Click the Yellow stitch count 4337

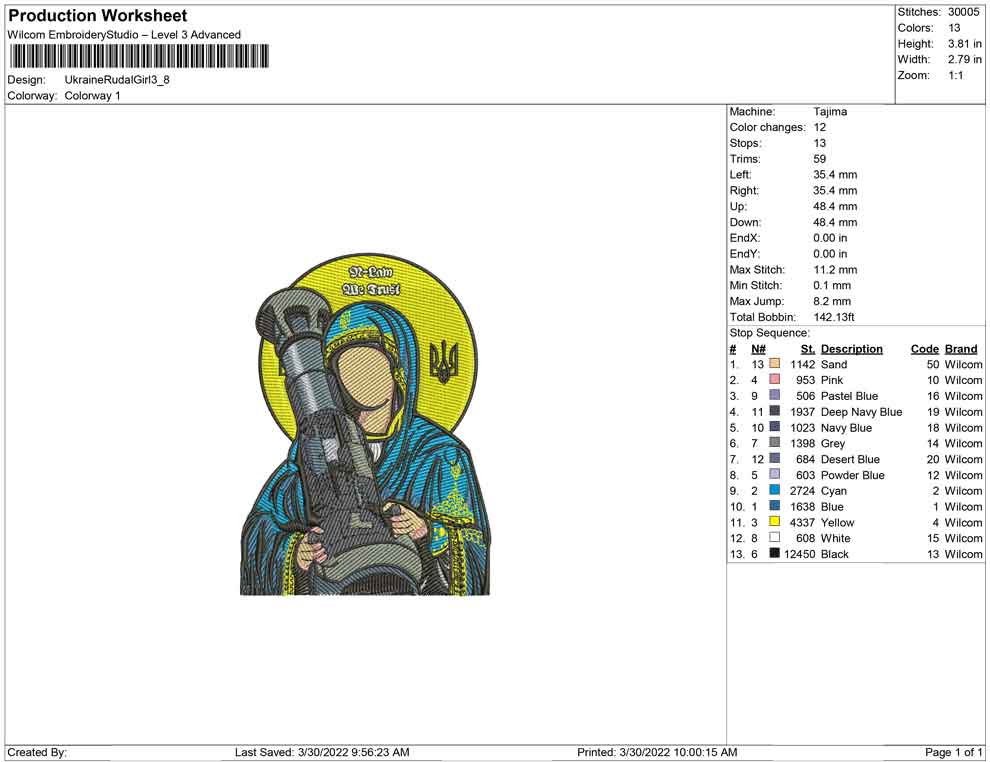[x=802, y=522]
